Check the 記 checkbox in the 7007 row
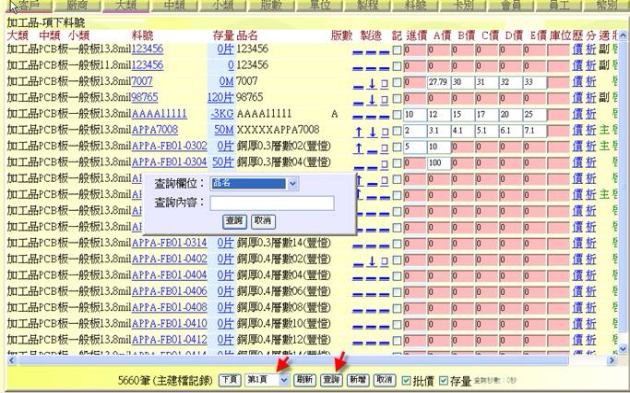The width and height of the screenshot is (630, 393). [x=397, y=82]
